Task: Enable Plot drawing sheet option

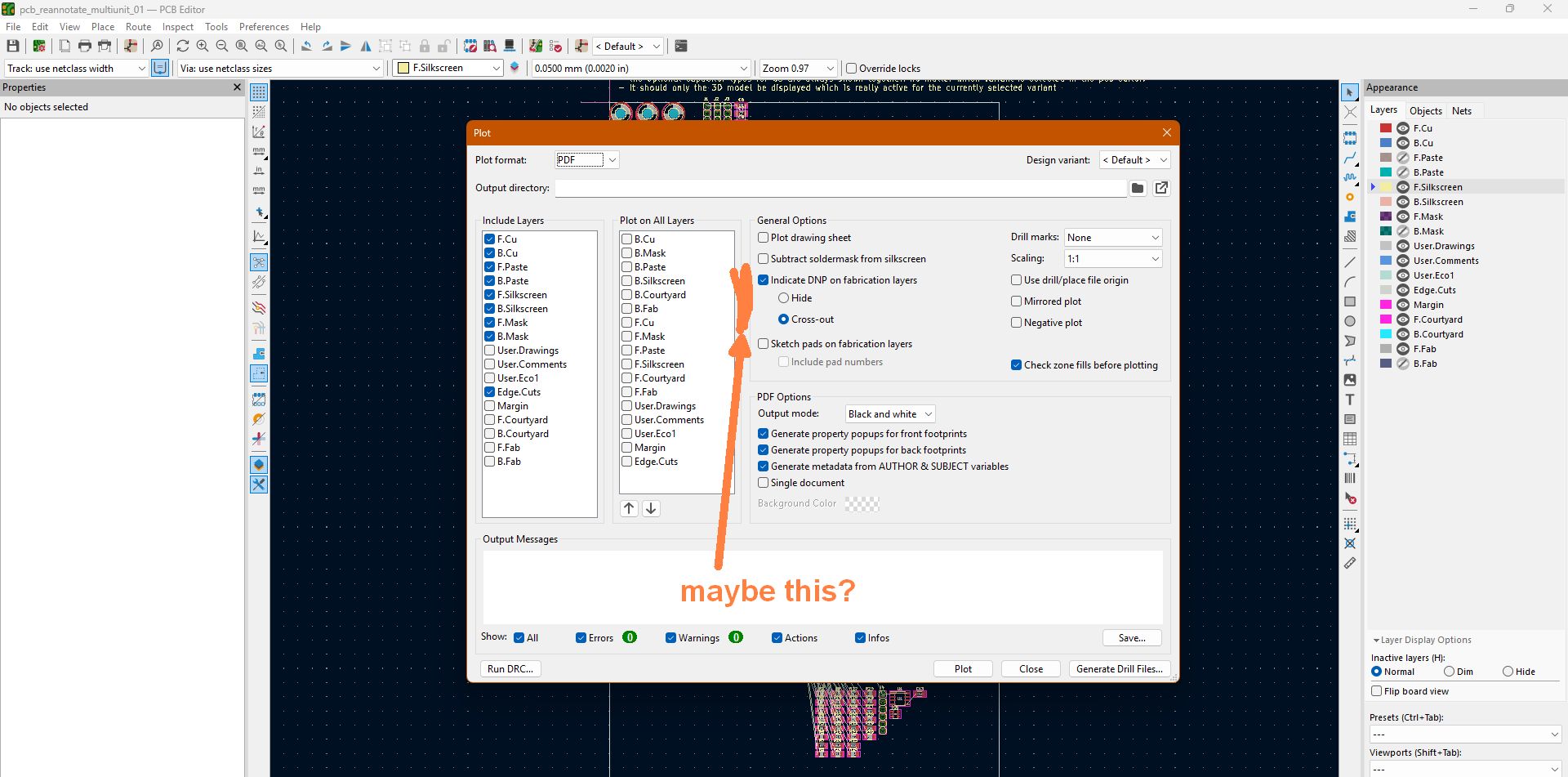Action: point(763,238)
